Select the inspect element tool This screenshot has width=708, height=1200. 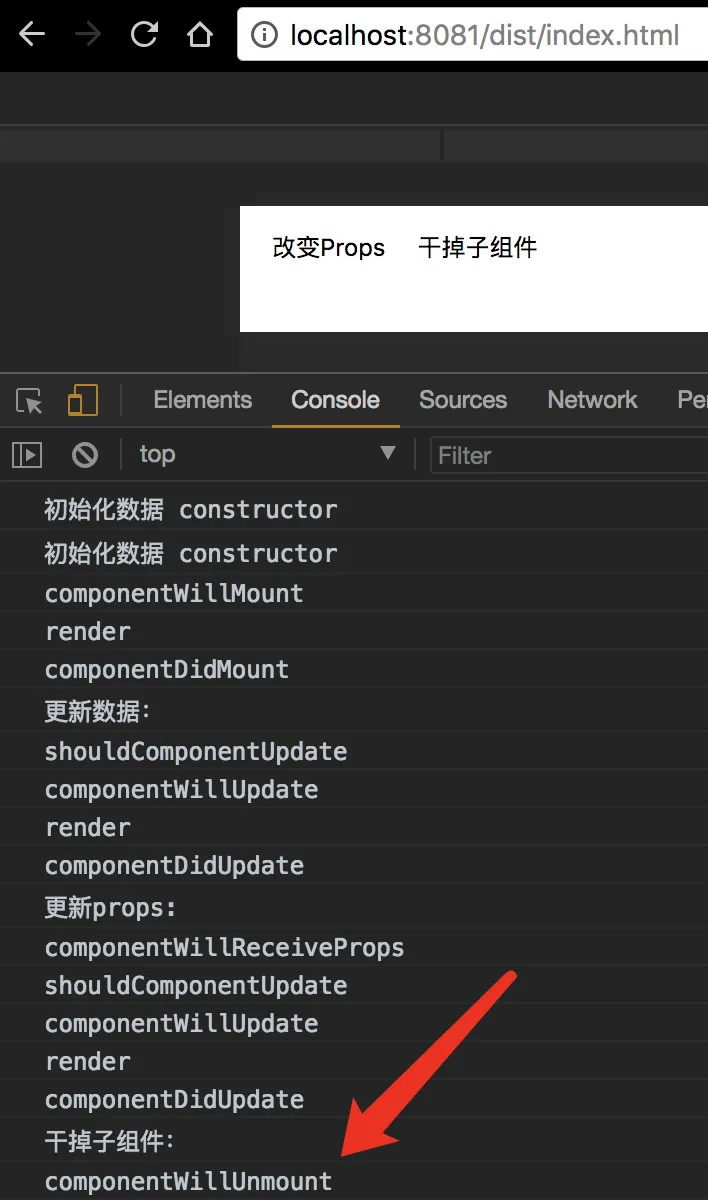tap(29, 400)
